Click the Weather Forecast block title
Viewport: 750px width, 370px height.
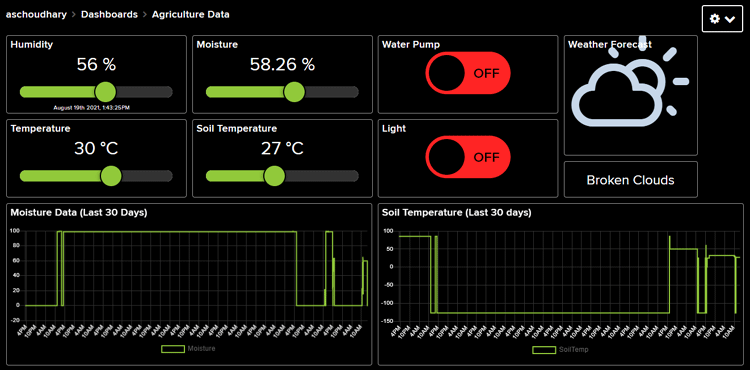tap(610, 44)
